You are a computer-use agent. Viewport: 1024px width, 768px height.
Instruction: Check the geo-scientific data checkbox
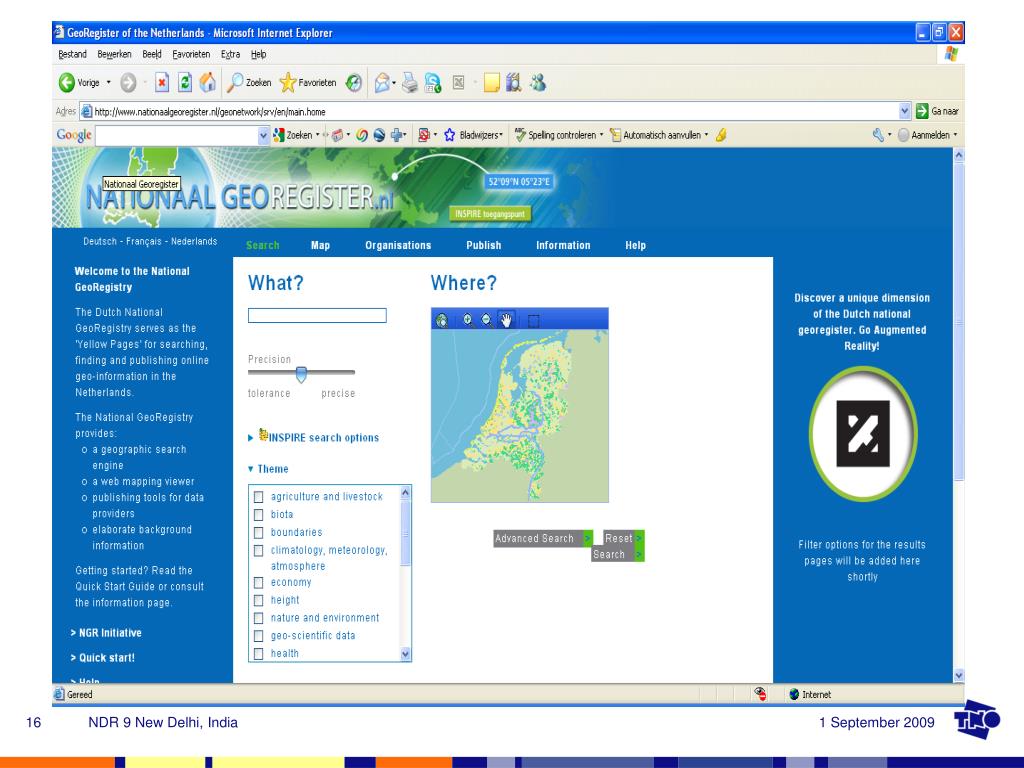[259, 635]
